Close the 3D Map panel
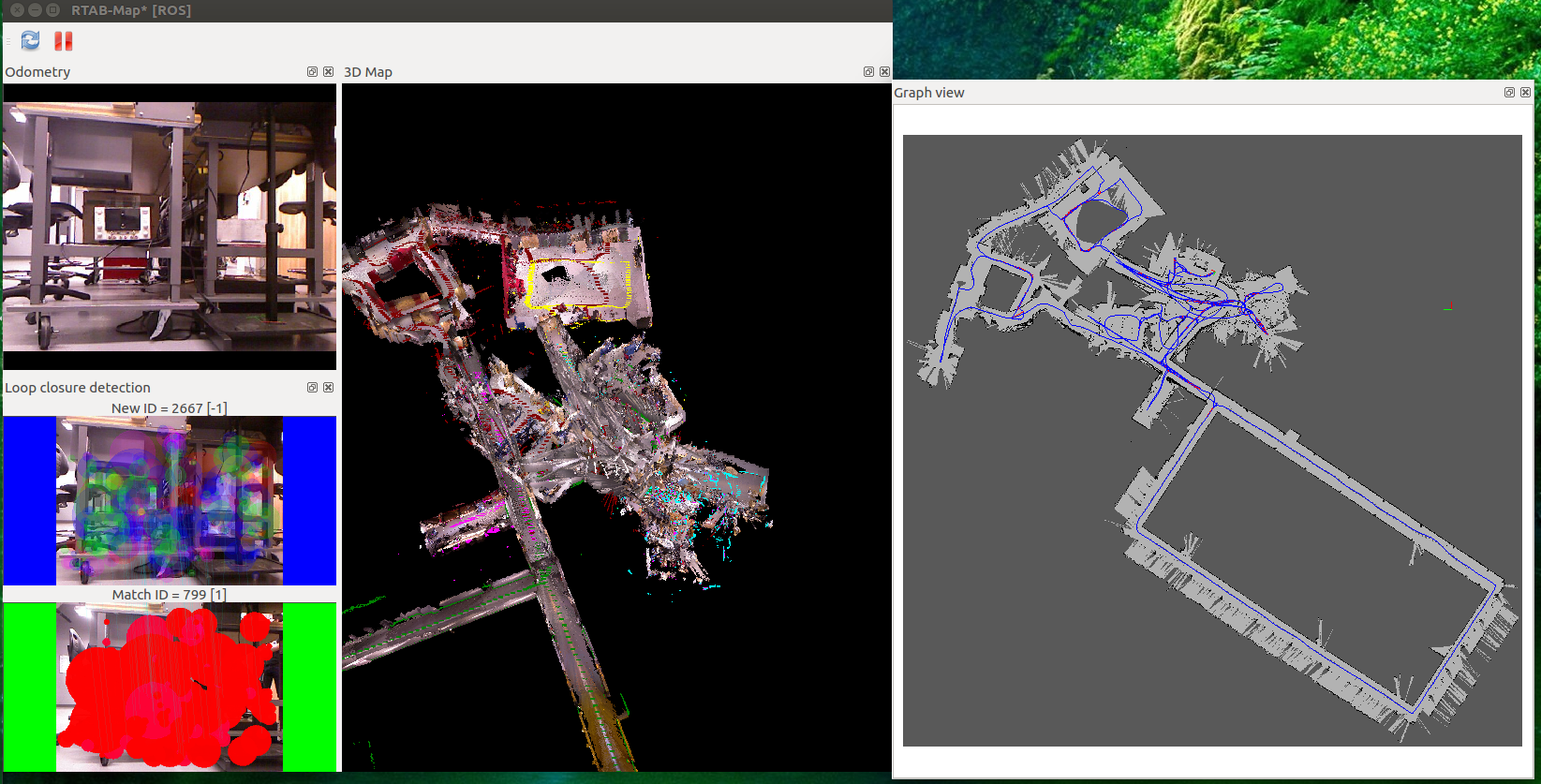This screenshot has height=784, width=1541. (884, 72)
